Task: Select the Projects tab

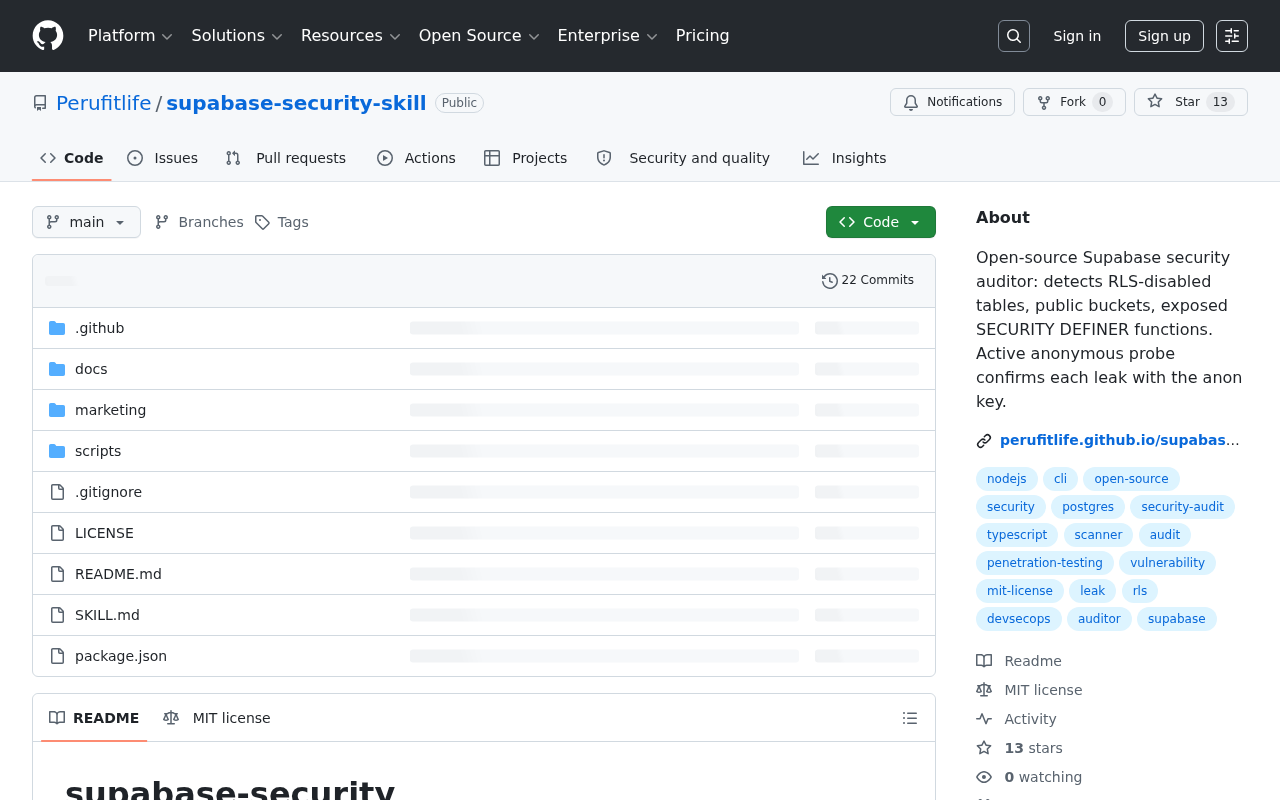Action: tap(525, 158)
